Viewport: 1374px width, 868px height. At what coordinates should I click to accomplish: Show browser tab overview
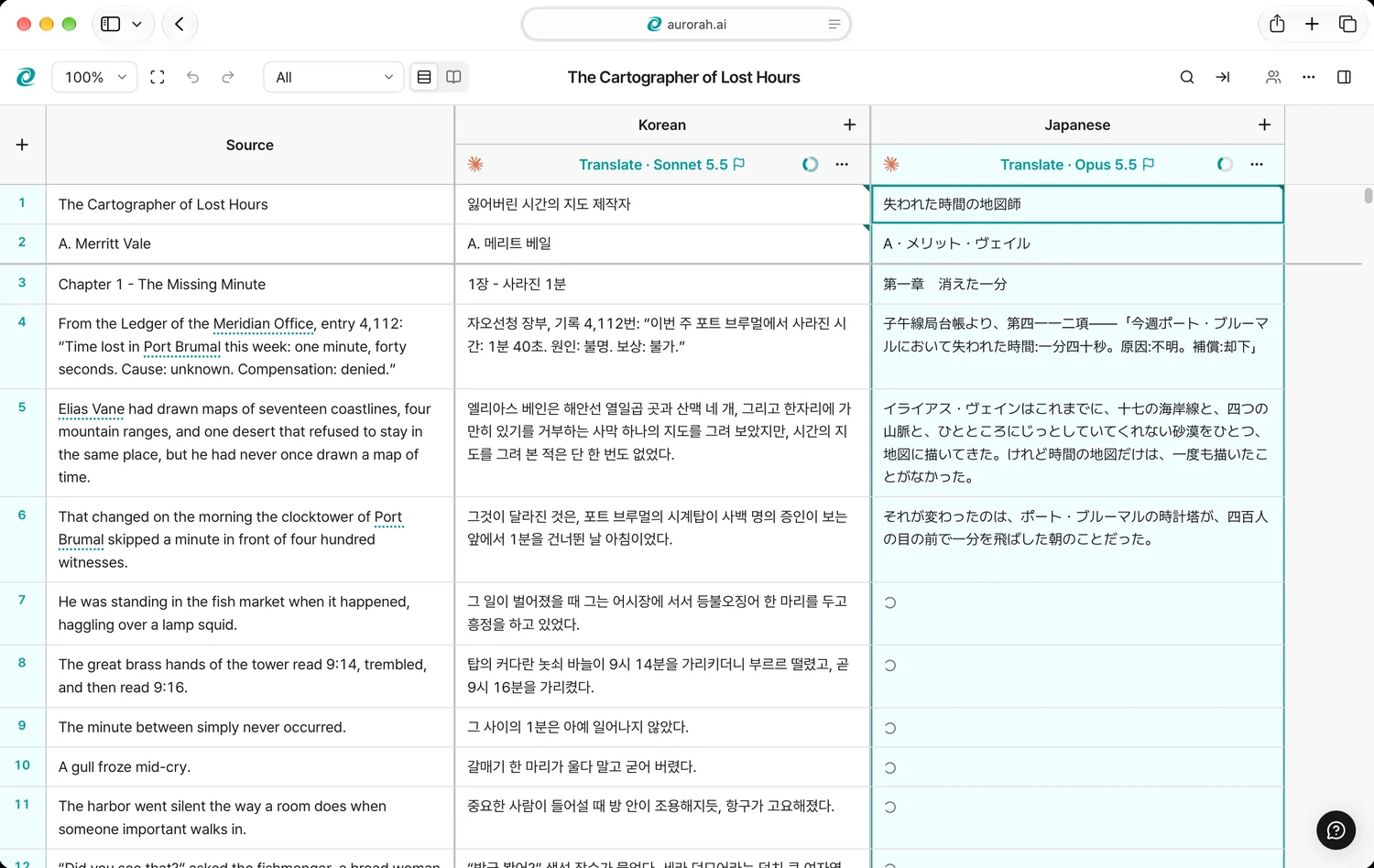(x=1347, y=25)
